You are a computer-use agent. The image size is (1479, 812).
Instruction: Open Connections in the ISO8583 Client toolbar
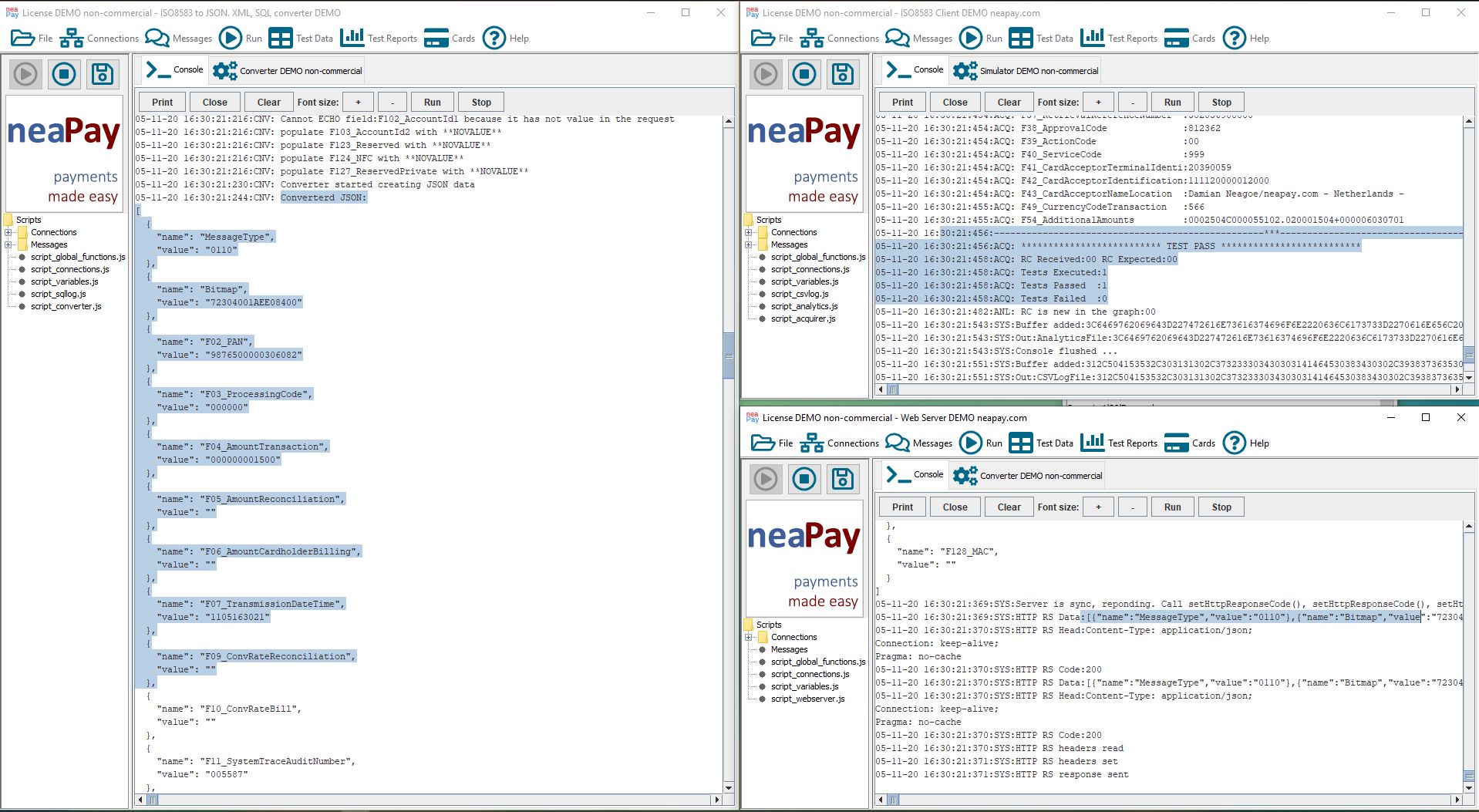tap(839, 38)
